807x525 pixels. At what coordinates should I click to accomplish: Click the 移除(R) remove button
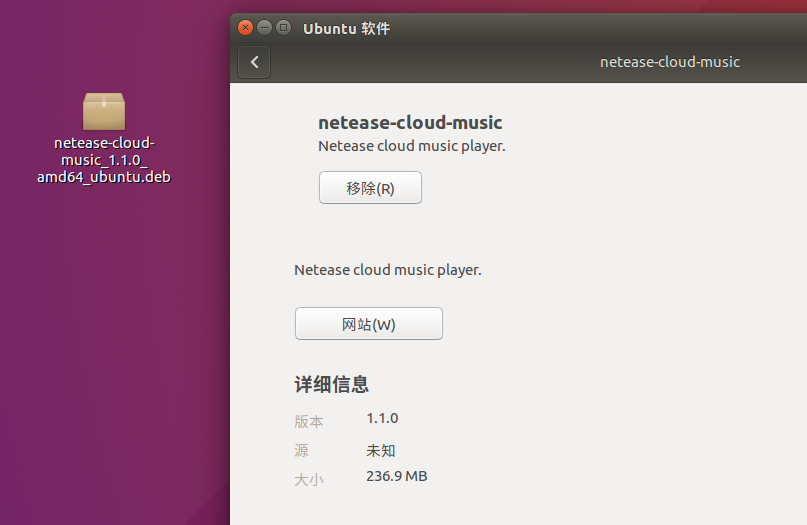pyautogui.click(x=370, y=188)
